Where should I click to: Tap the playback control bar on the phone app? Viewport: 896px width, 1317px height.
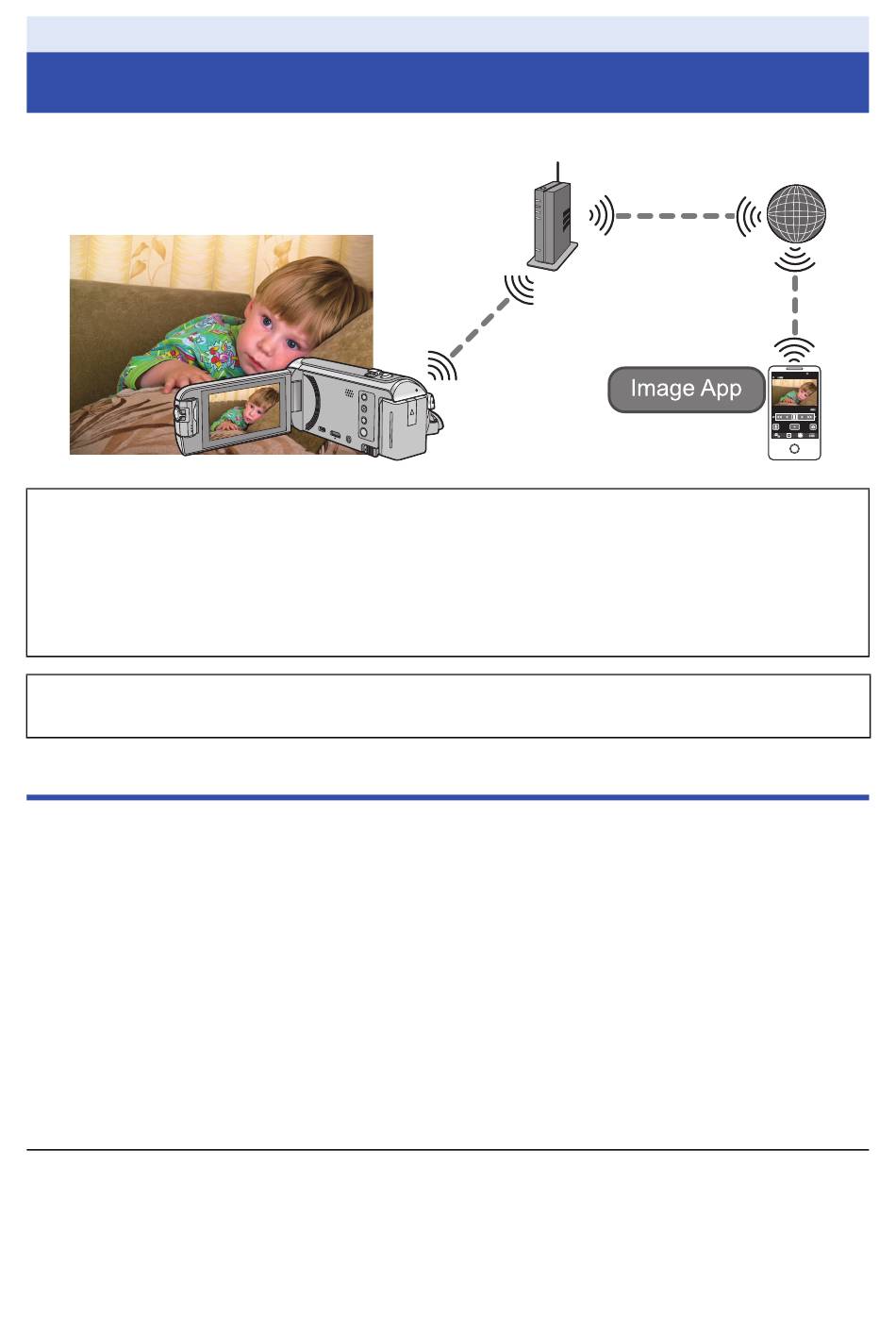[x=794, y=416]
